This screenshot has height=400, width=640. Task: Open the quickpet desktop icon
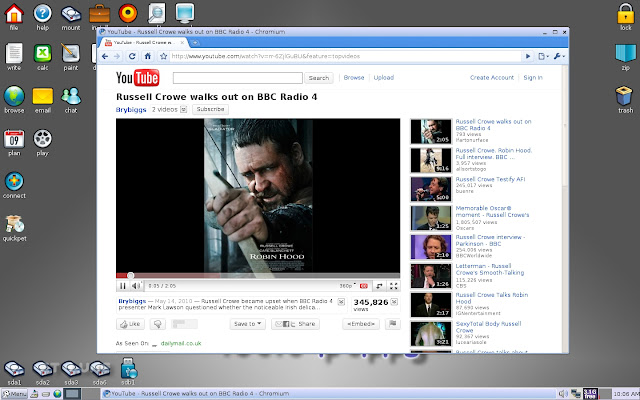15,224
